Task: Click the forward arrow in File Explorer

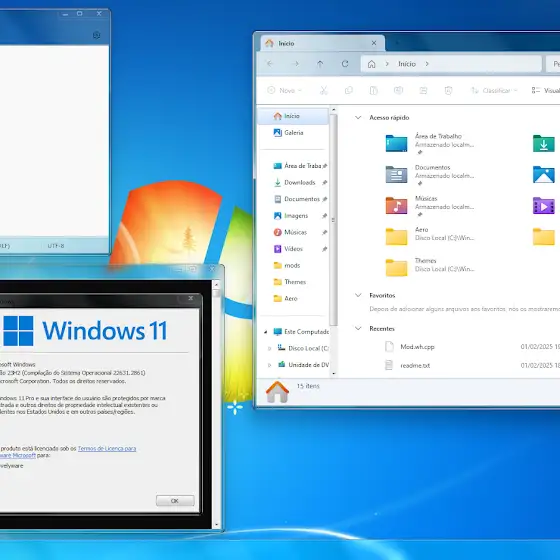Action: 296,64
